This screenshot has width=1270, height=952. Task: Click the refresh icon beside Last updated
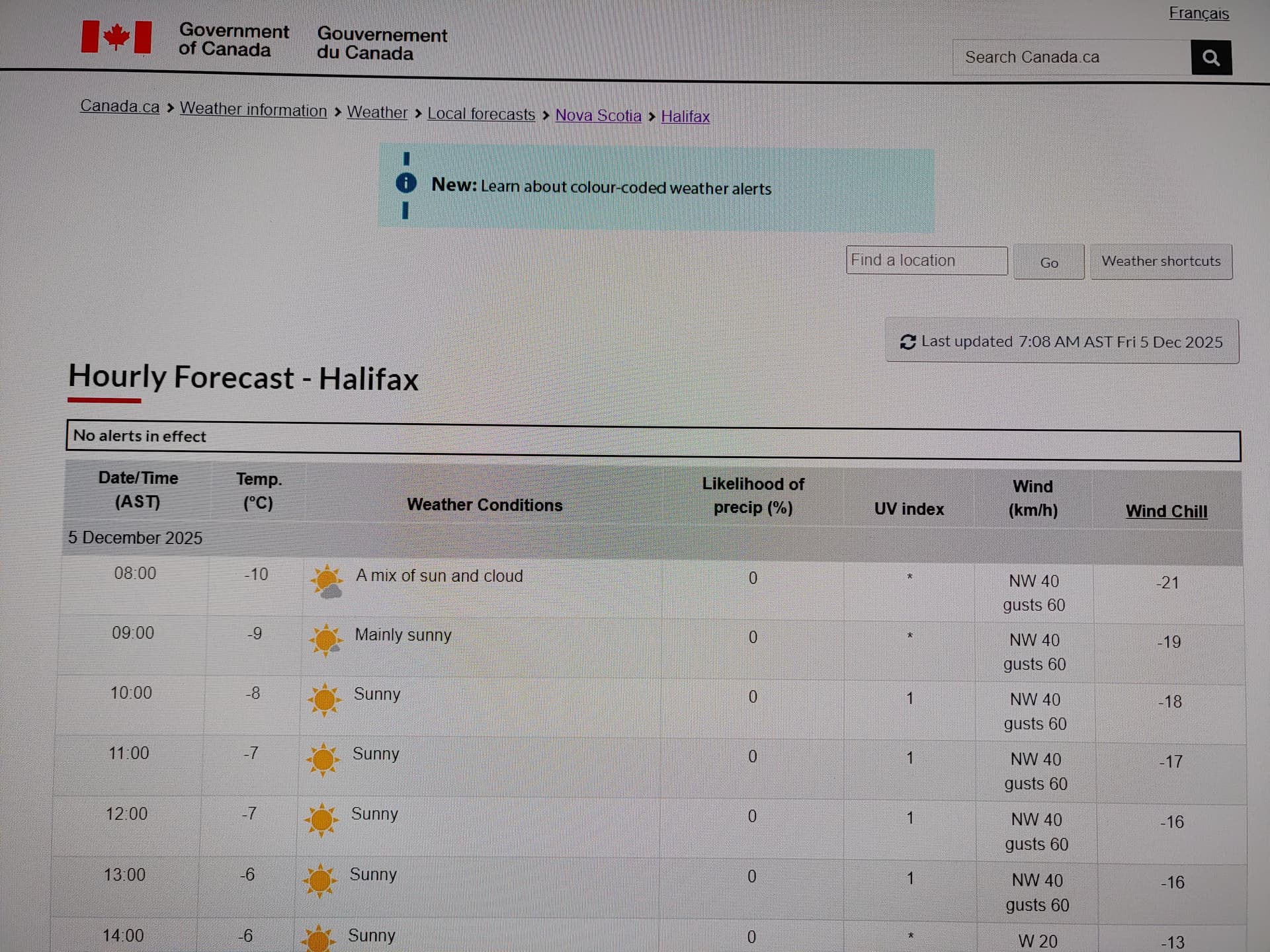coord(908,342)
